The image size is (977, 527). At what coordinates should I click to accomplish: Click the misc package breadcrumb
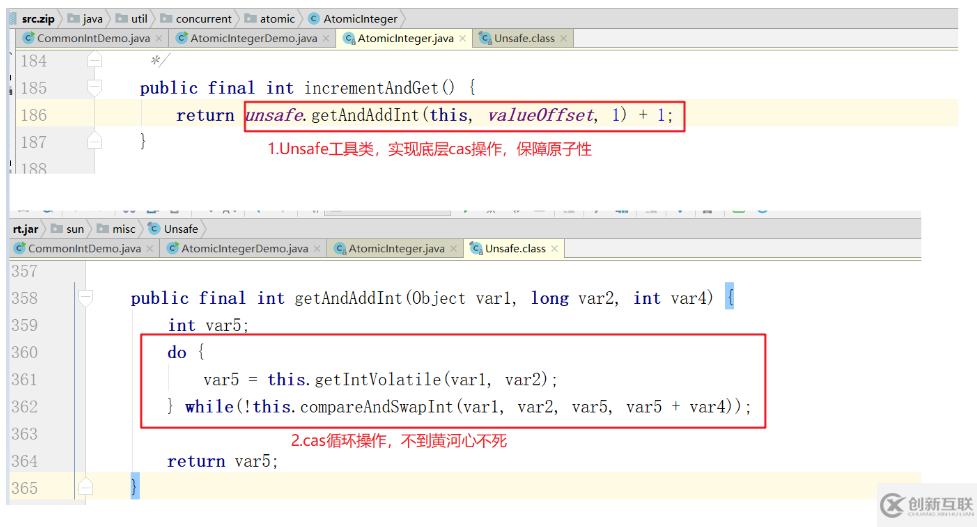[x=117, y=229]
